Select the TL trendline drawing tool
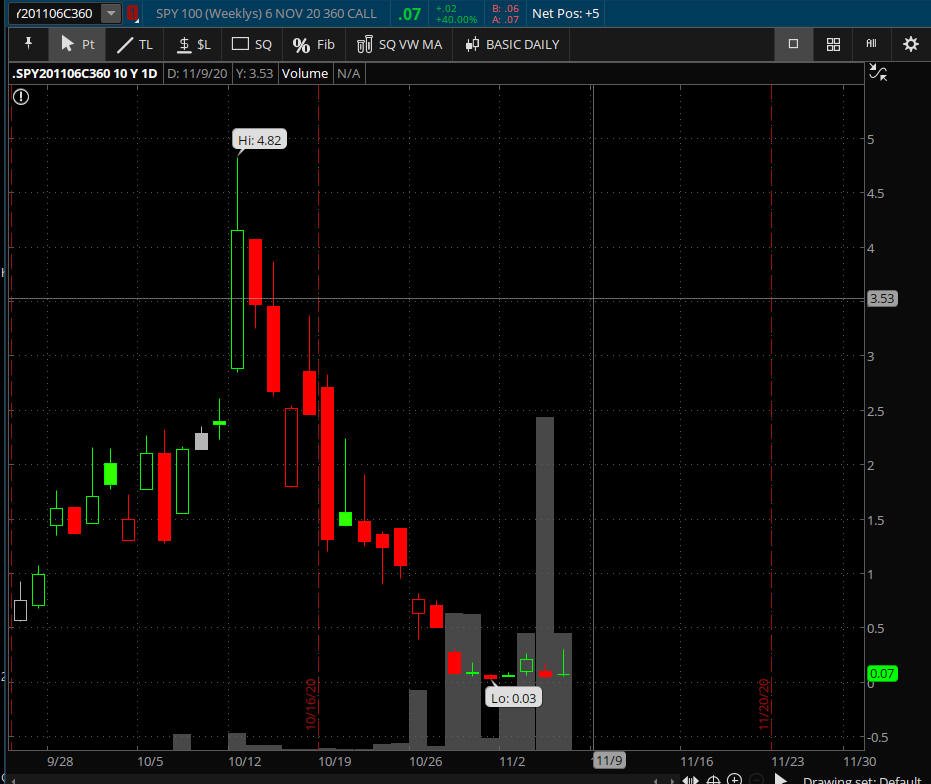Screen dimensions: 931x784 pyautogui.click(x=135, y=44)
